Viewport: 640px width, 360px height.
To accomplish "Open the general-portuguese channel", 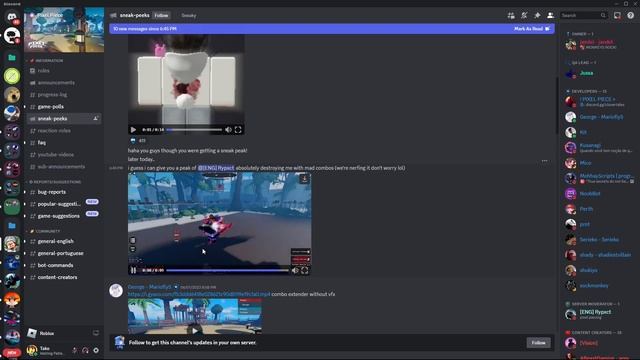I will tap(64, 253).
